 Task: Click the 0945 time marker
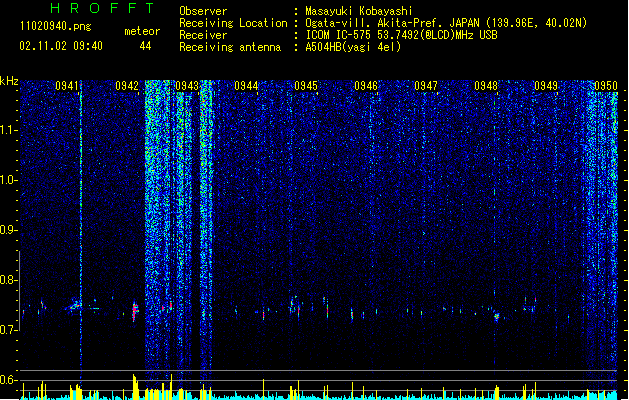(306, 85)
